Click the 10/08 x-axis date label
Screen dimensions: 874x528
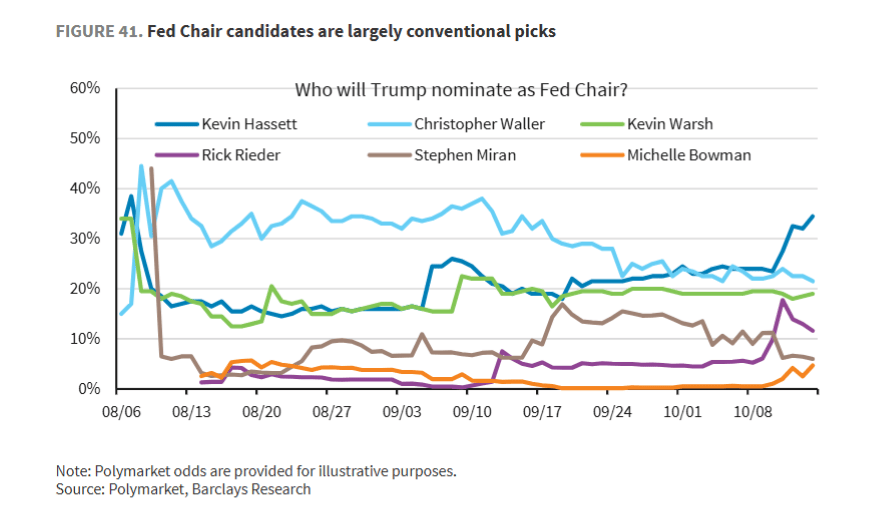pos(751,410)
